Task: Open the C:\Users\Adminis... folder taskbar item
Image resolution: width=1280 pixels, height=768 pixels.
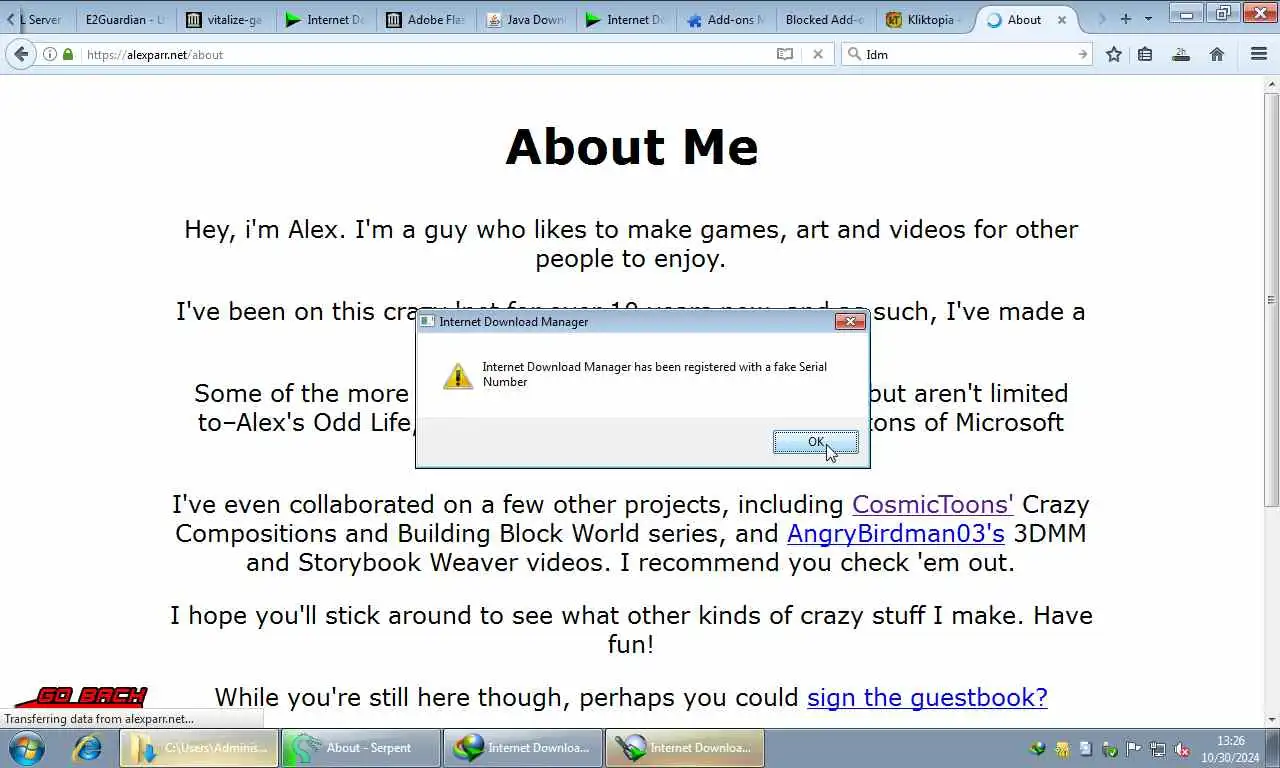Action: (x=200, y=748)
